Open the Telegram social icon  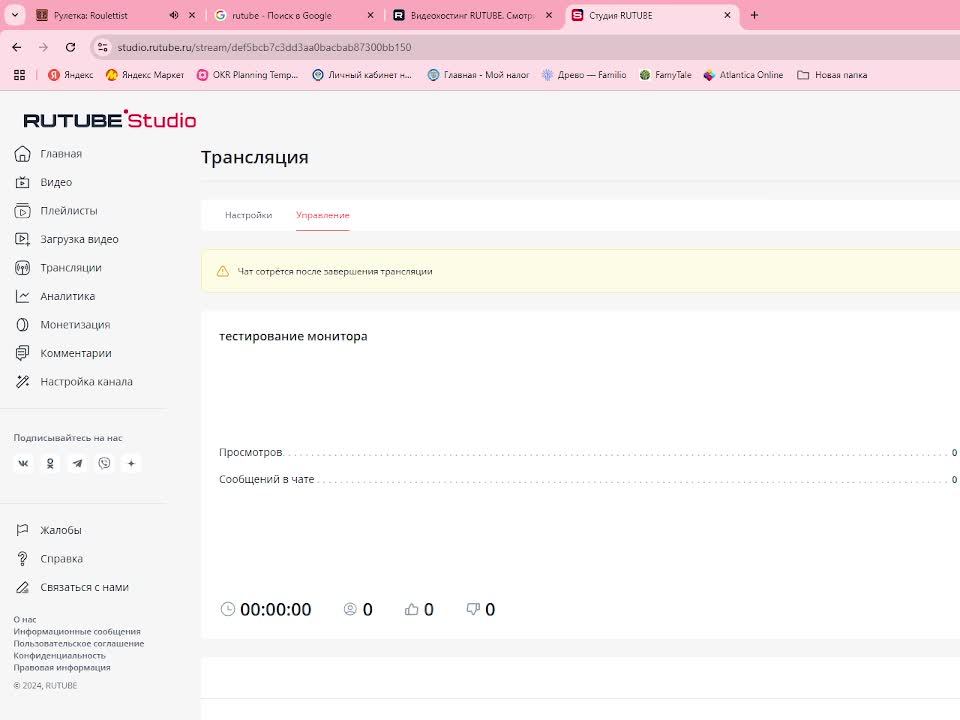[x=77, y=463]
